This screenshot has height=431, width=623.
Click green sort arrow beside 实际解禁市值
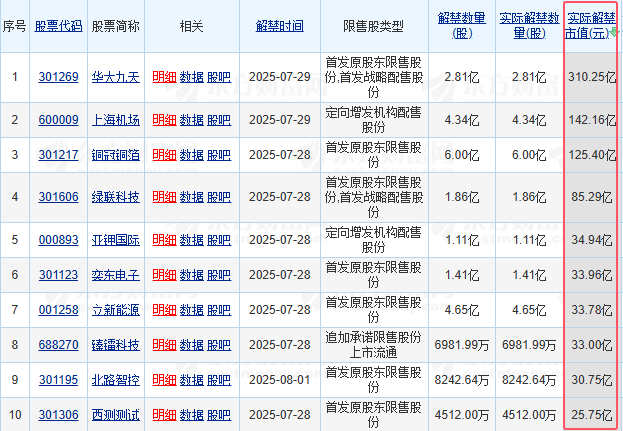[x=614, y=32]
